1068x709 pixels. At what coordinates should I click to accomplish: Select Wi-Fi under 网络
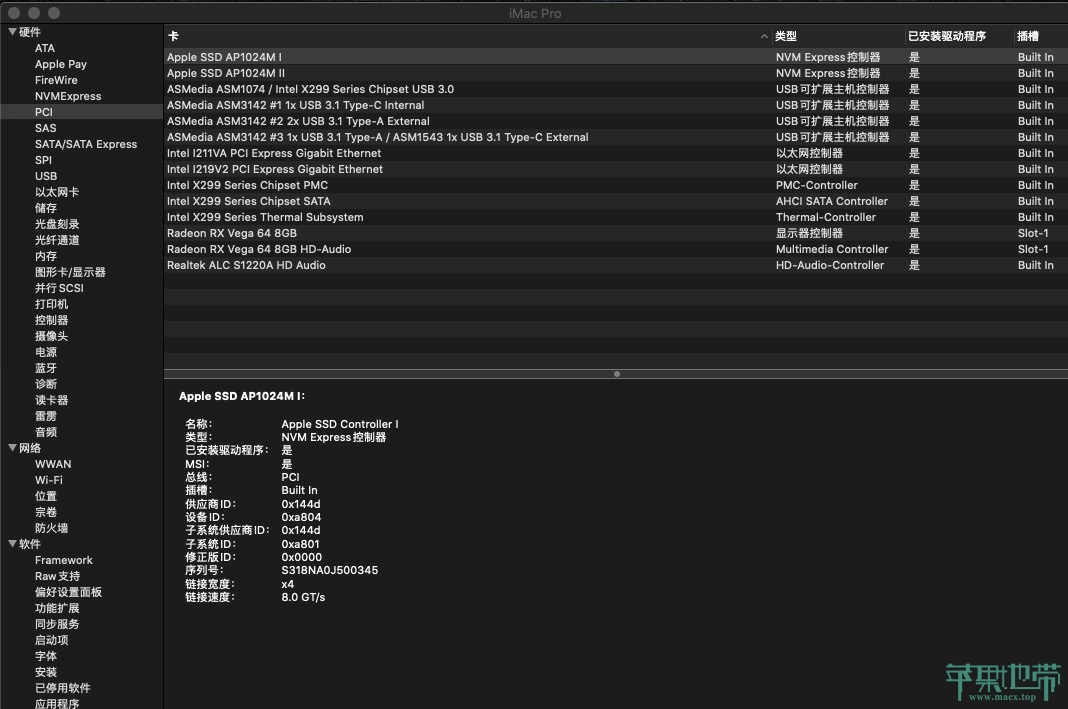(48, 480)
